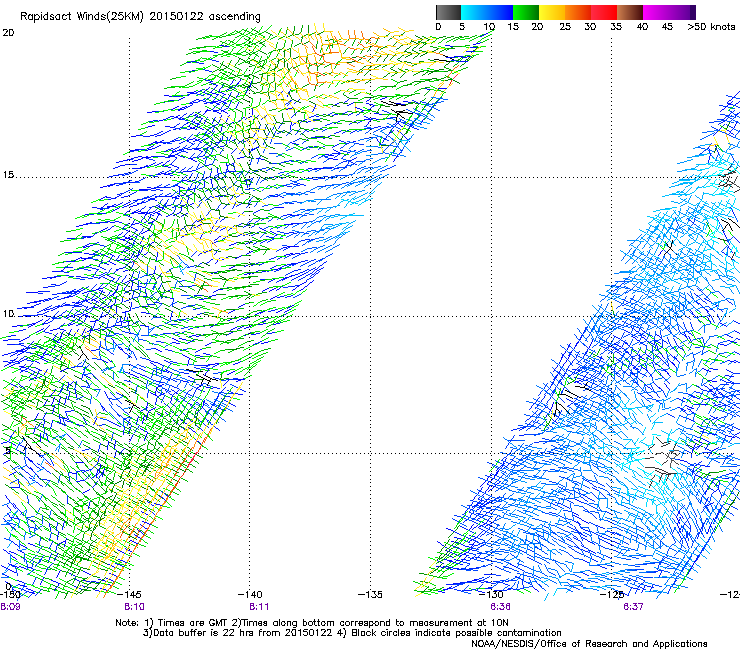Click the orange 25–30 knots color band
The height and width of the screenshot is (650, 740).
tap(578, 12)
